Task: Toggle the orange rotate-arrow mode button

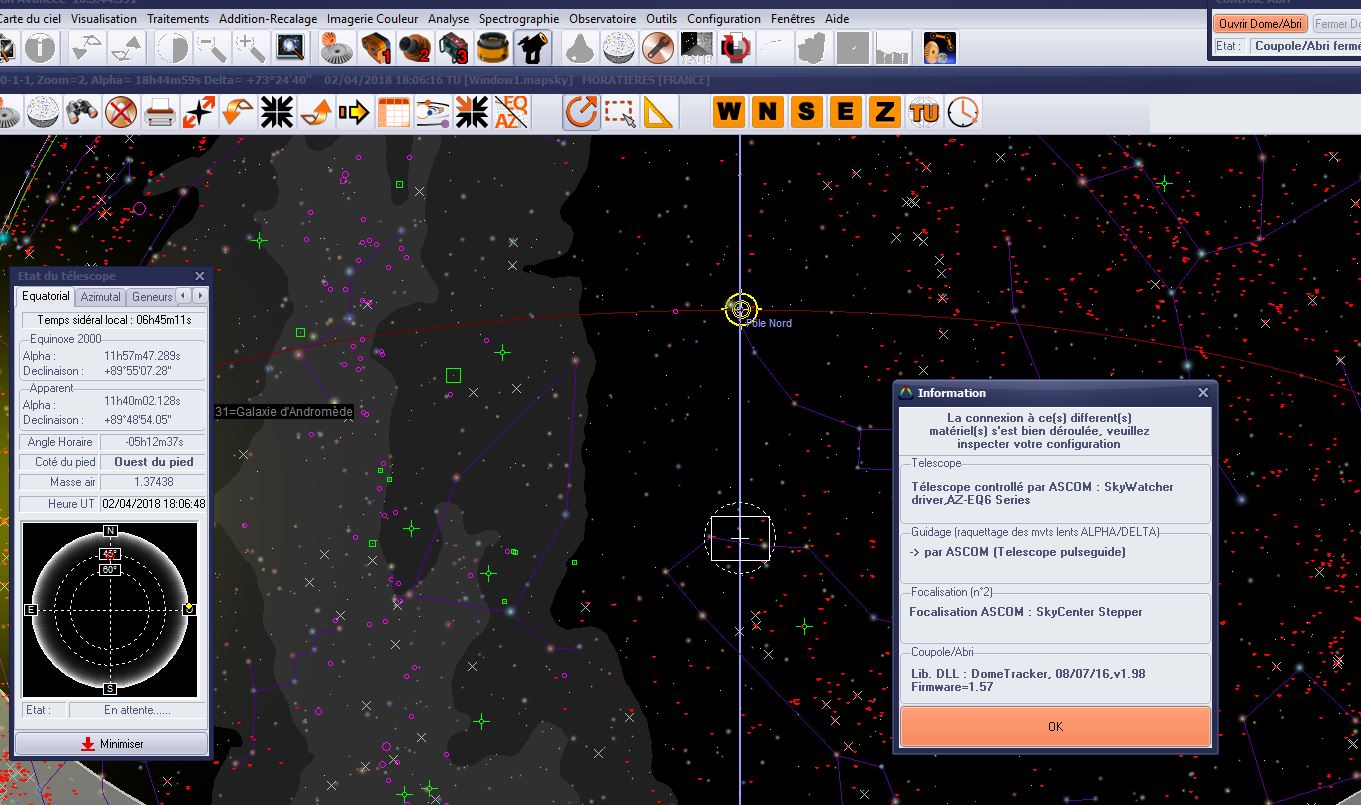Action: pyautogui.click(x=581, y=112)
